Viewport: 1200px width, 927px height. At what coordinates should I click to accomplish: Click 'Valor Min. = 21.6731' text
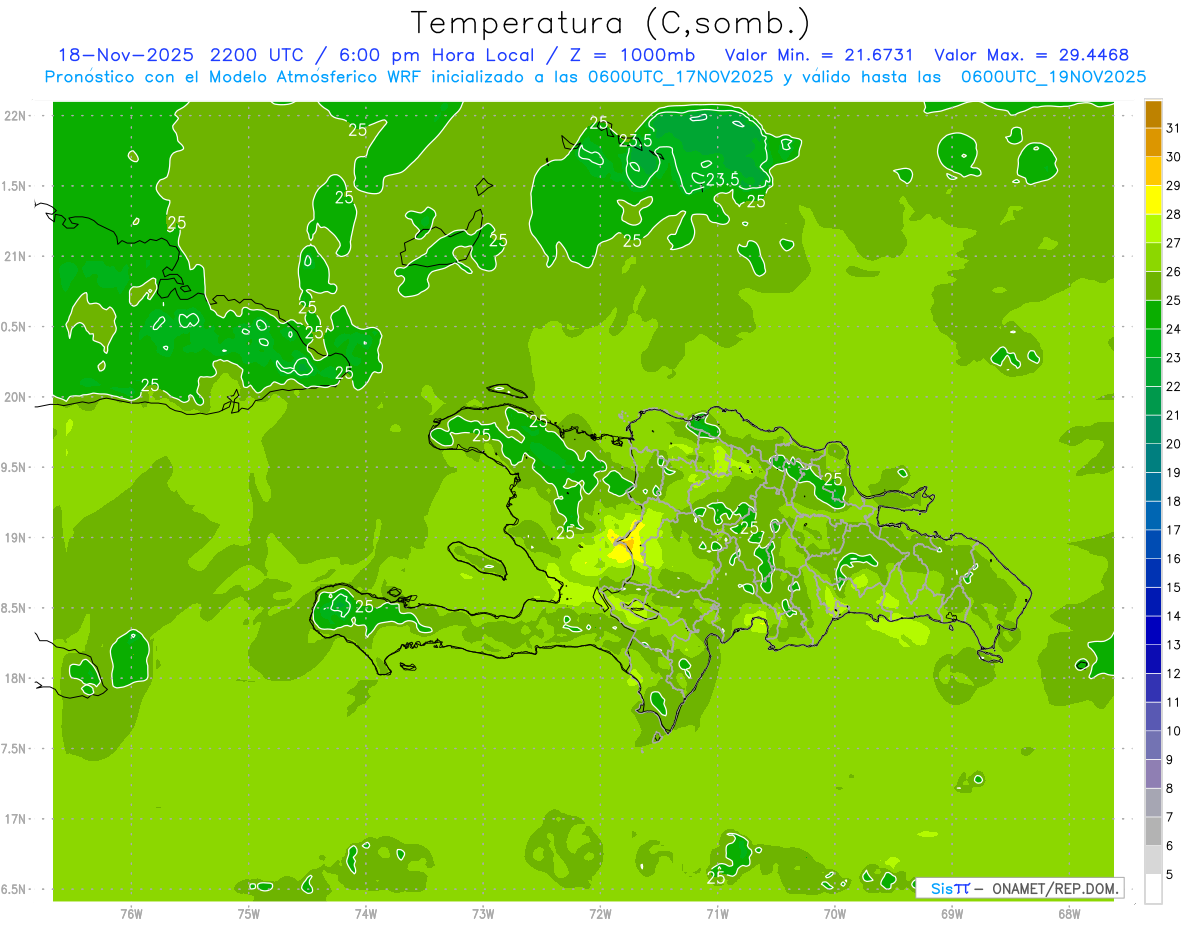point(819,55)
